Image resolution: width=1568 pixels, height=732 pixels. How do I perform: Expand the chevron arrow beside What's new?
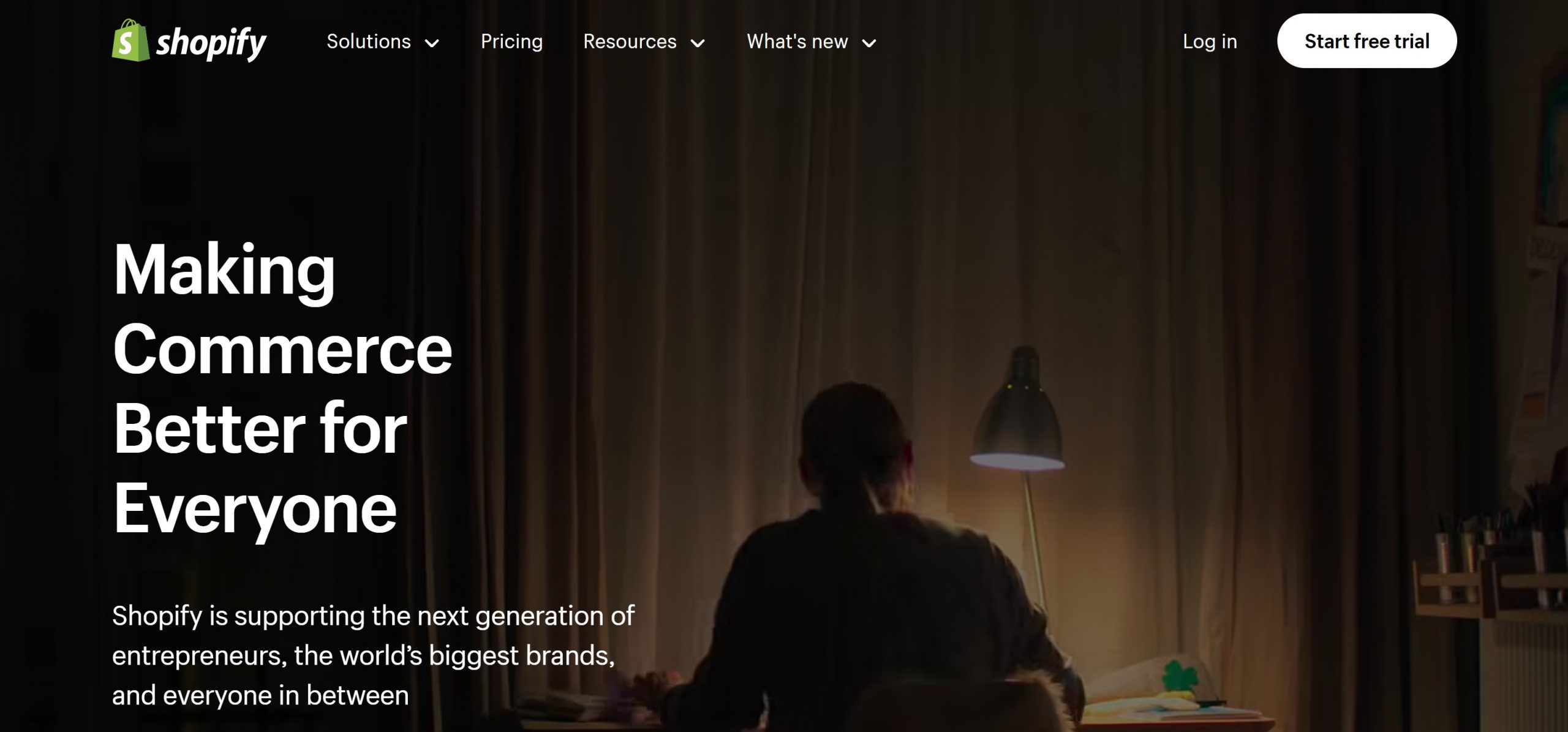[x=869, y=43]
